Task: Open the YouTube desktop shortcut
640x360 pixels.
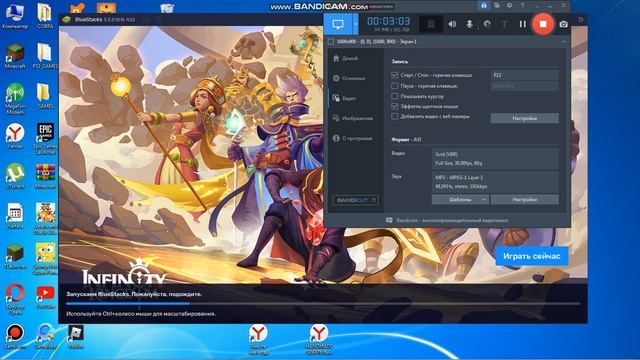Action: point(45,296)
